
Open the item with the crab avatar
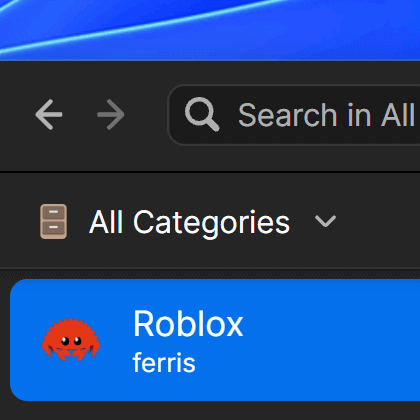pos(215,340)
